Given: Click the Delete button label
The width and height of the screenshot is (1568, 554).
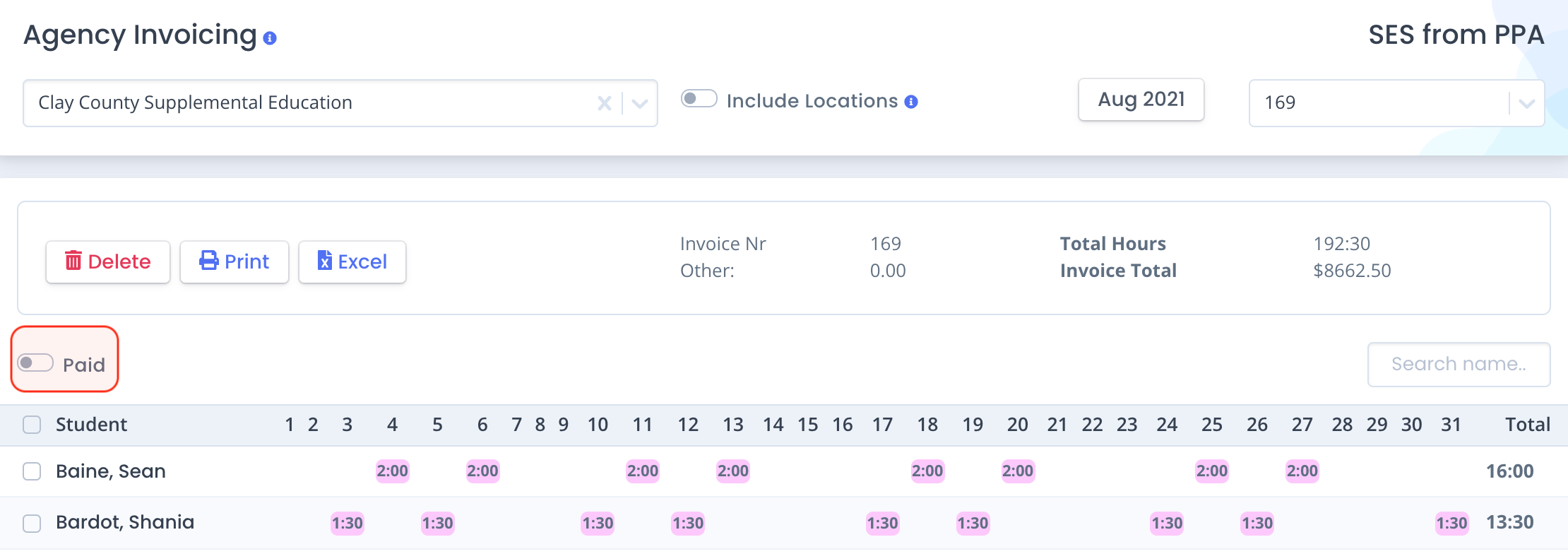Looking at the screenshot, I should 119,262.
